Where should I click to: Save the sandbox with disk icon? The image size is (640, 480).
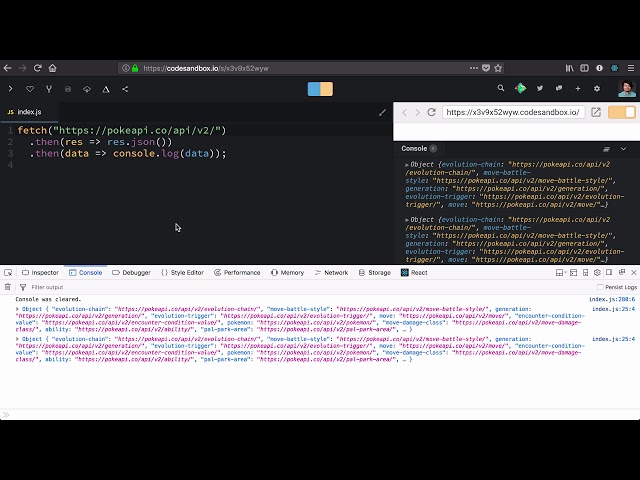point(68,89)
